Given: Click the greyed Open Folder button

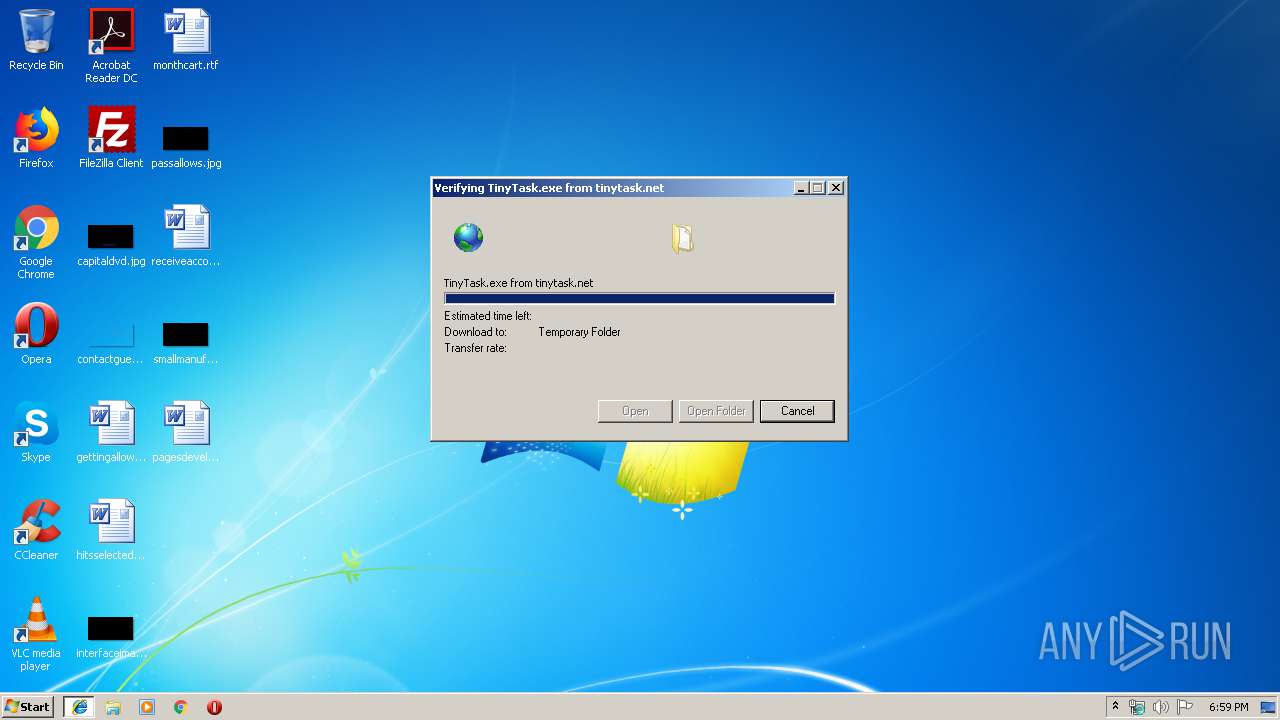Looking at the screenshot, I should 716,411.
